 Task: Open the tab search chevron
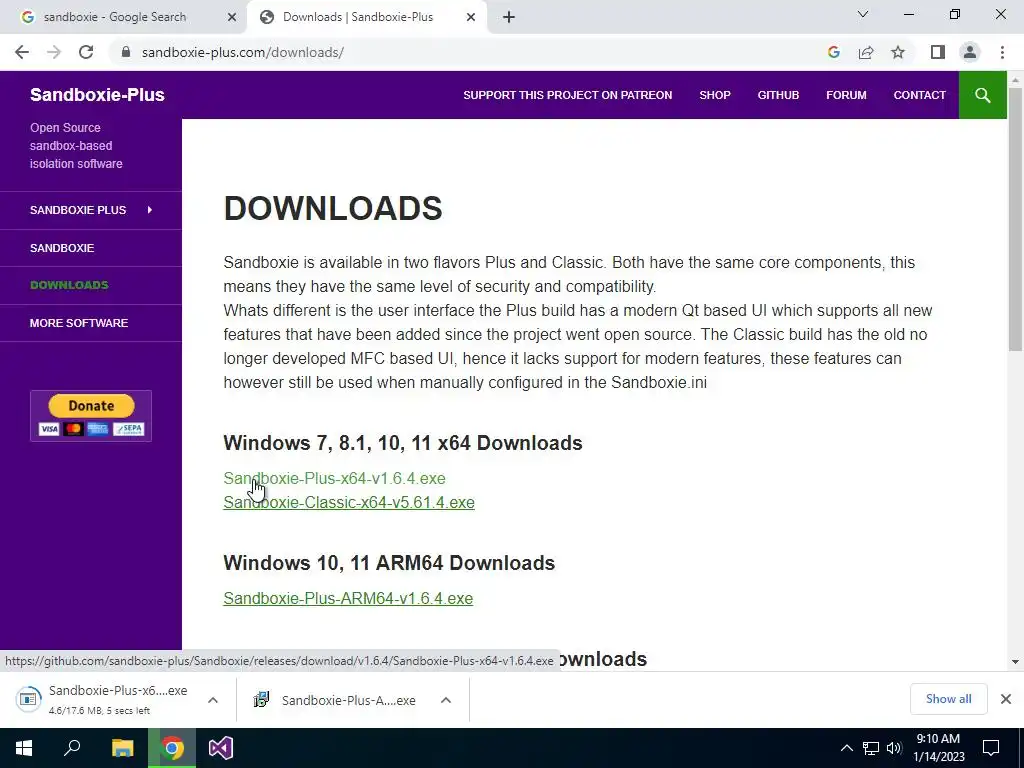click(863, 14)
